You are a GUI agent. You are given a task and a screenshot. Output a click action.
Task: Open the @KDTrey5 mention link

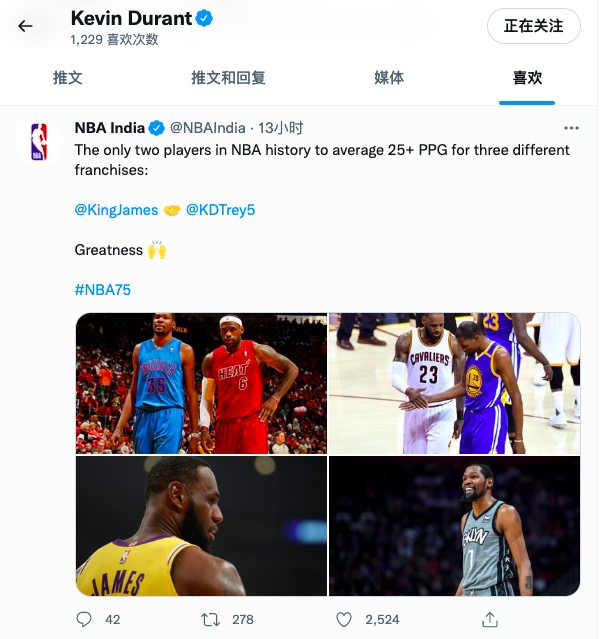tap(220, 210)
